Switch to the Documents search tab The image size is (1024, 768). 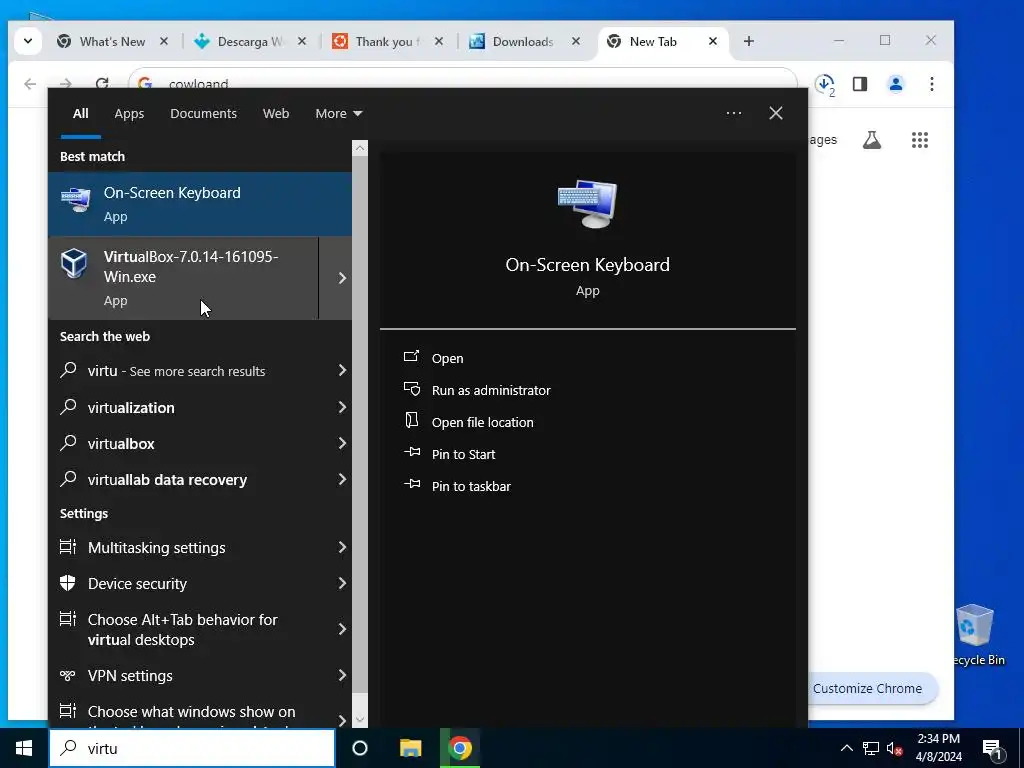pos(203,114)
